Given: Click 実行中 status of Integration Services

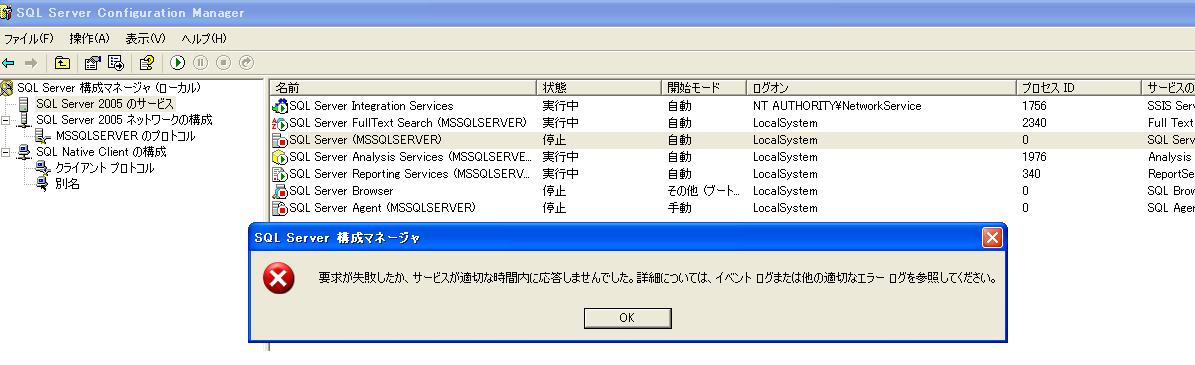Looking at the screenshot, I should pyautogui.click(x=560, y=106).
